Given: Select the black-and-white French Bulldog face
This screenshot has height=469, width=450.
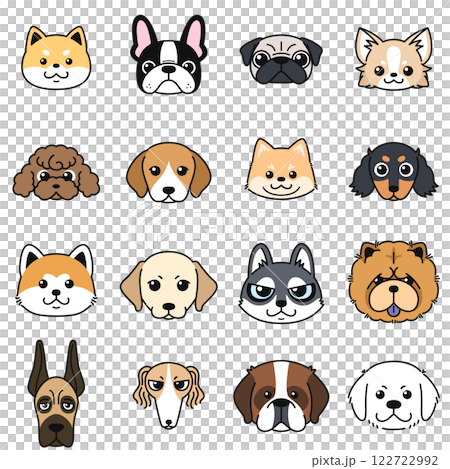Looking at the screenshot, I should 168,55.
